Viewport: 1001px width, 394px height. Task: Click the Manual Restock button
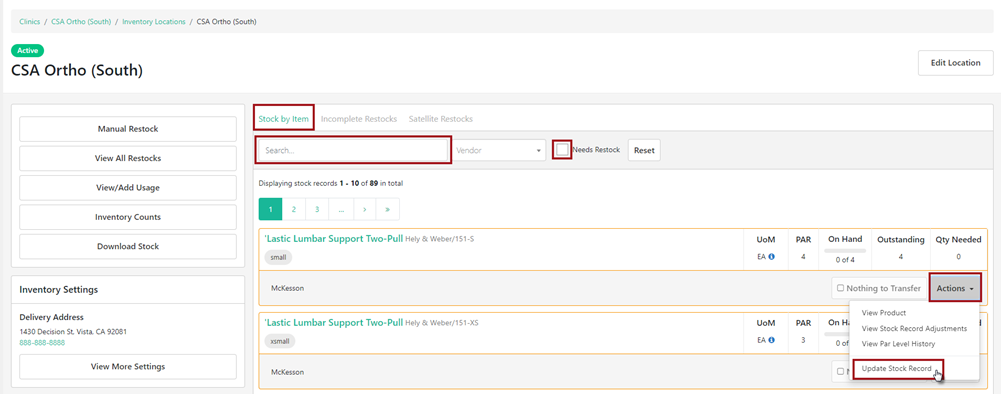coord(128,129)
